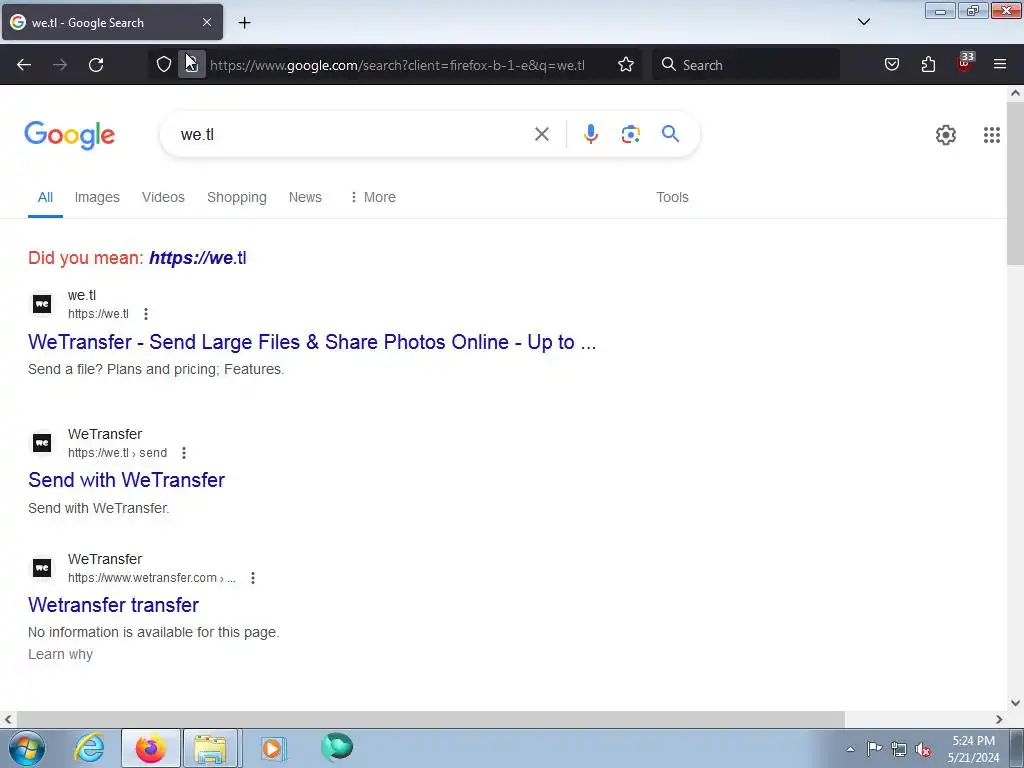Submit search with magnifier icon
Image resolution: width=1024 pixels, height=768 pixels.
coord(670,134)
